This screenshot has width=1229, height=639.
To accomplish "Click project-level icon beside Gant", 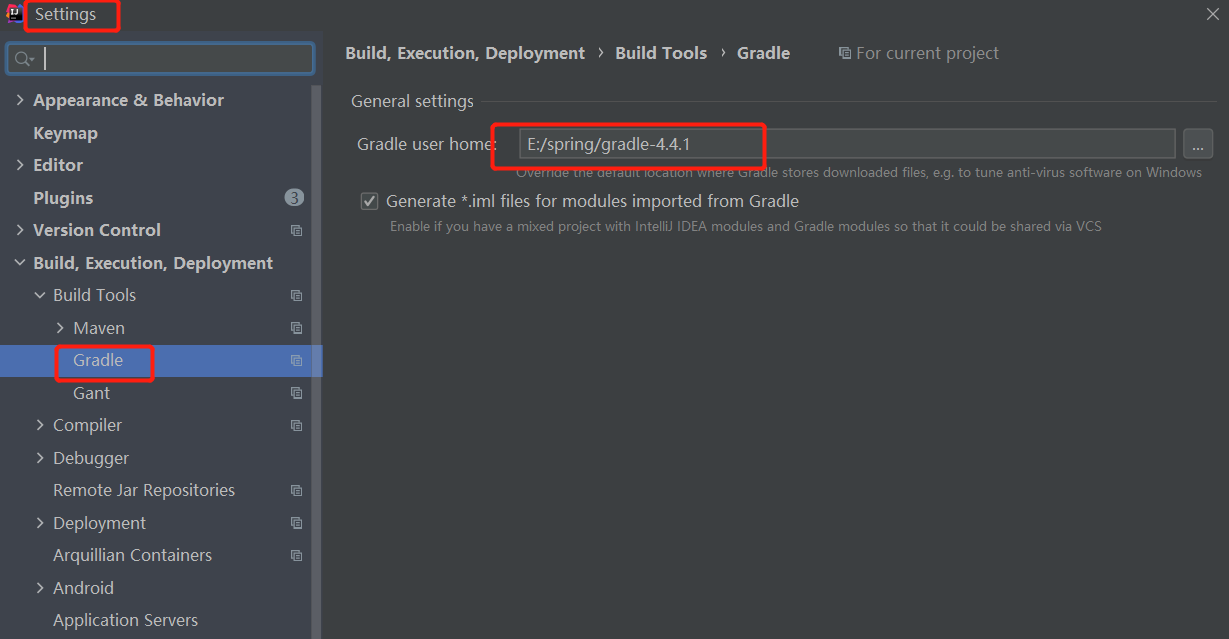I will [296, 393].
